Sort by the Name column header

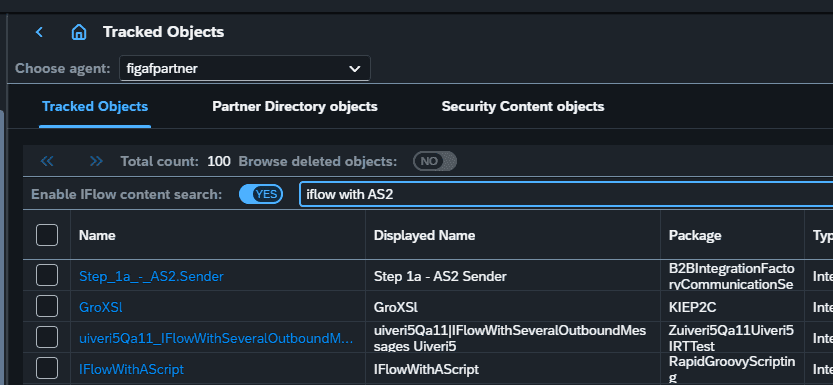click(97, 235)
